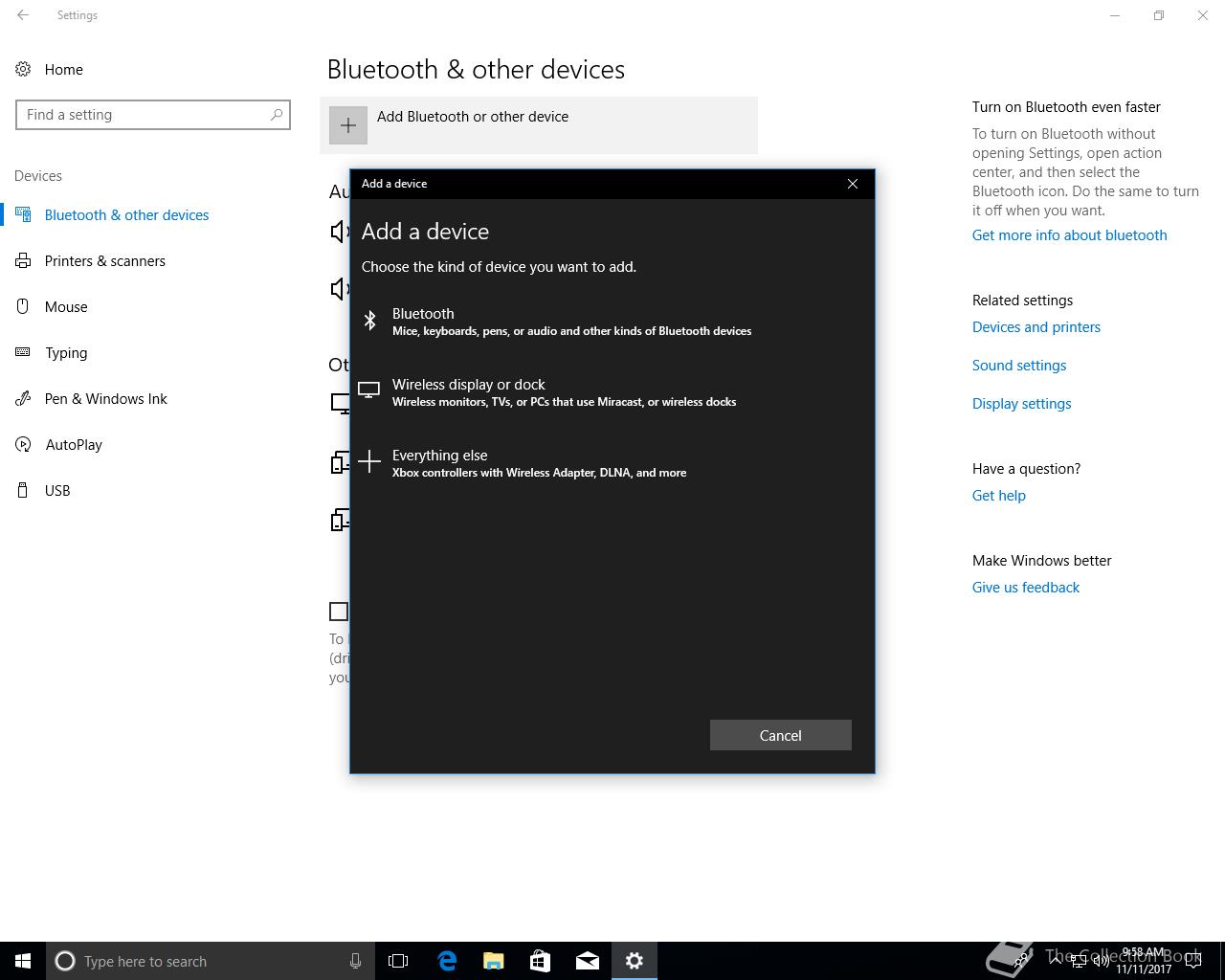Launch Microsoft Edge from taskbar
Viewport: 1225px width, 980px height.
click(x=447, y=961)
